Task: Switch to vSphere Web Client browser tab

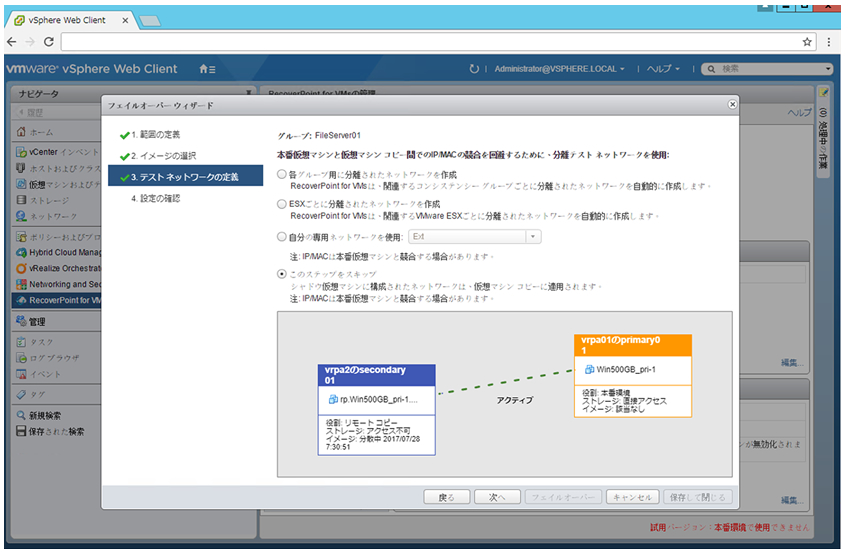Action: [68, 20]
